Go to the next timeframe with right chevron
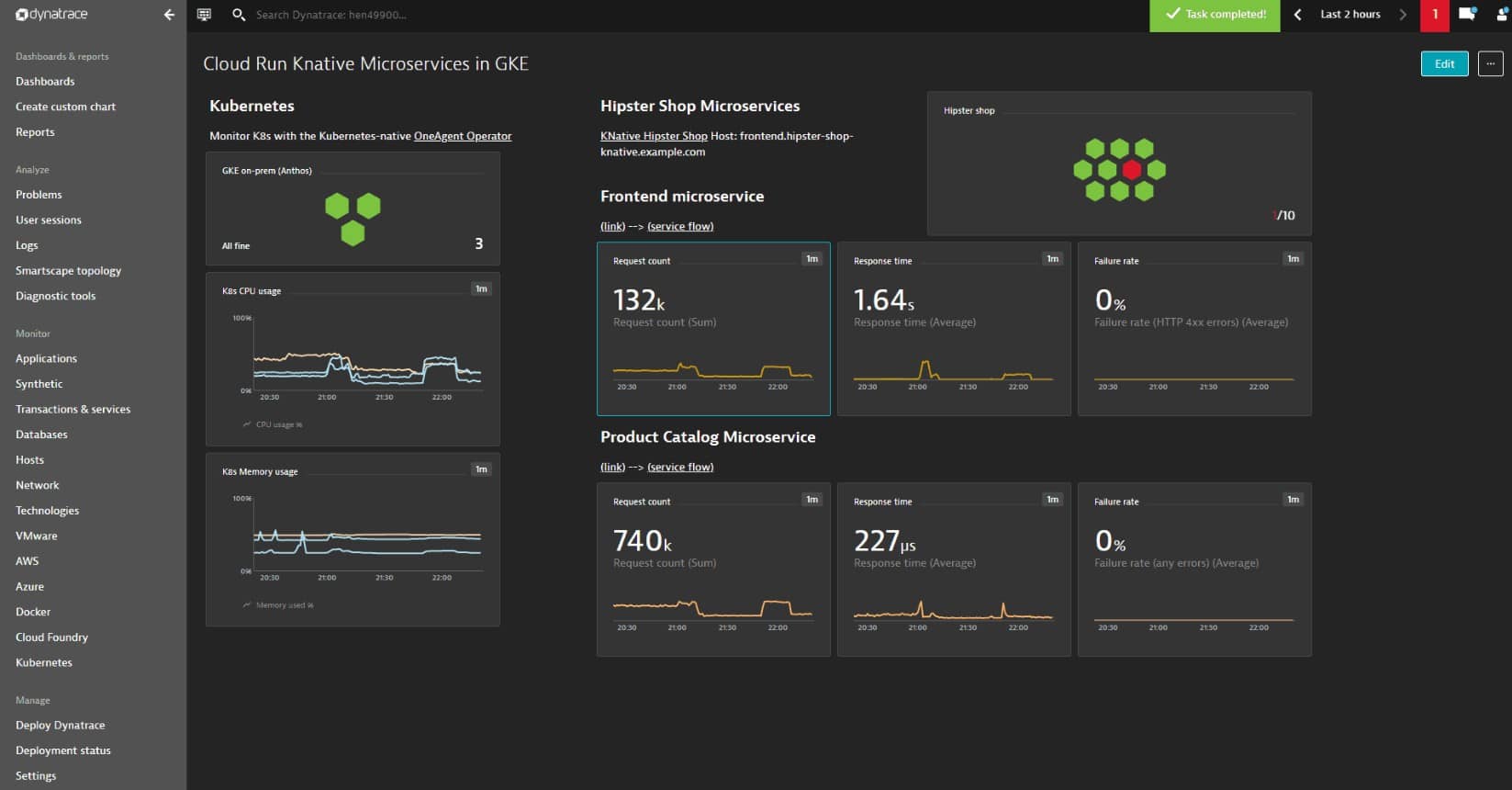The image size is (1512, 790). (1402, 15)
